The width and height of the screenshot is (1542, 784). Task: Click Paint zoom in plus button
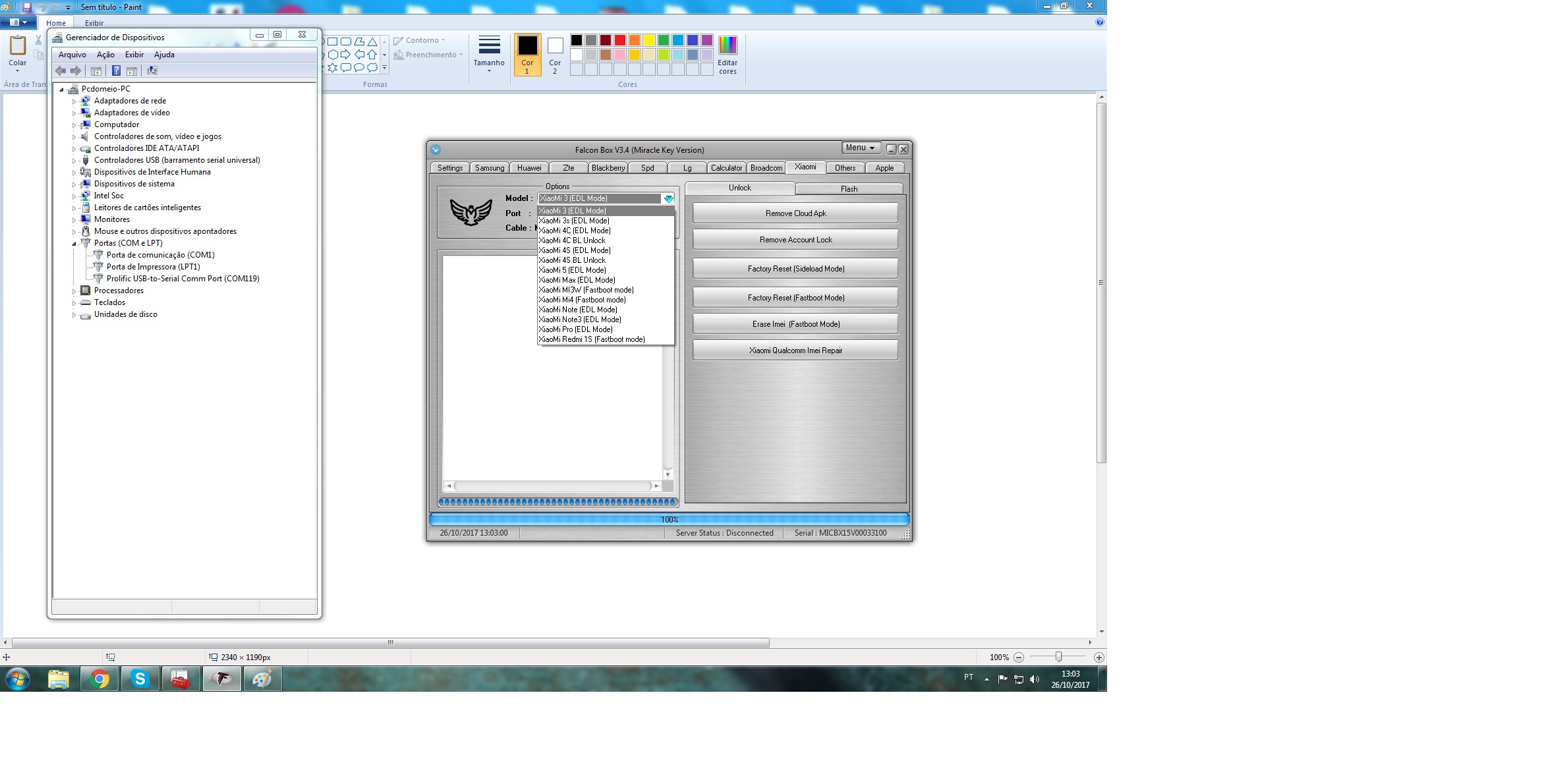click(x=1099, y=658)
